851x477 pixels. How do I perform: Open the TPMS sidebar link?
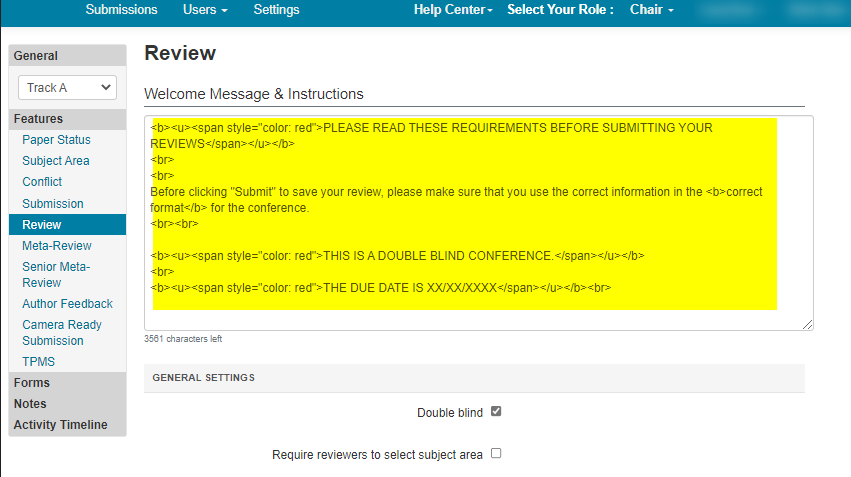click(x=39, y=362)
